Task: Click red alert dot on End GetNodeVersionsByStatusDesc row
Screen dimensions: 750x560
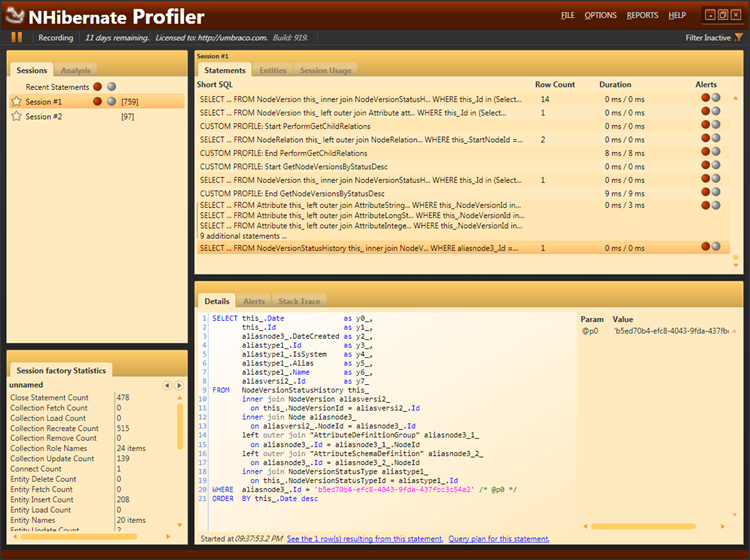Action: click(706, 192)
